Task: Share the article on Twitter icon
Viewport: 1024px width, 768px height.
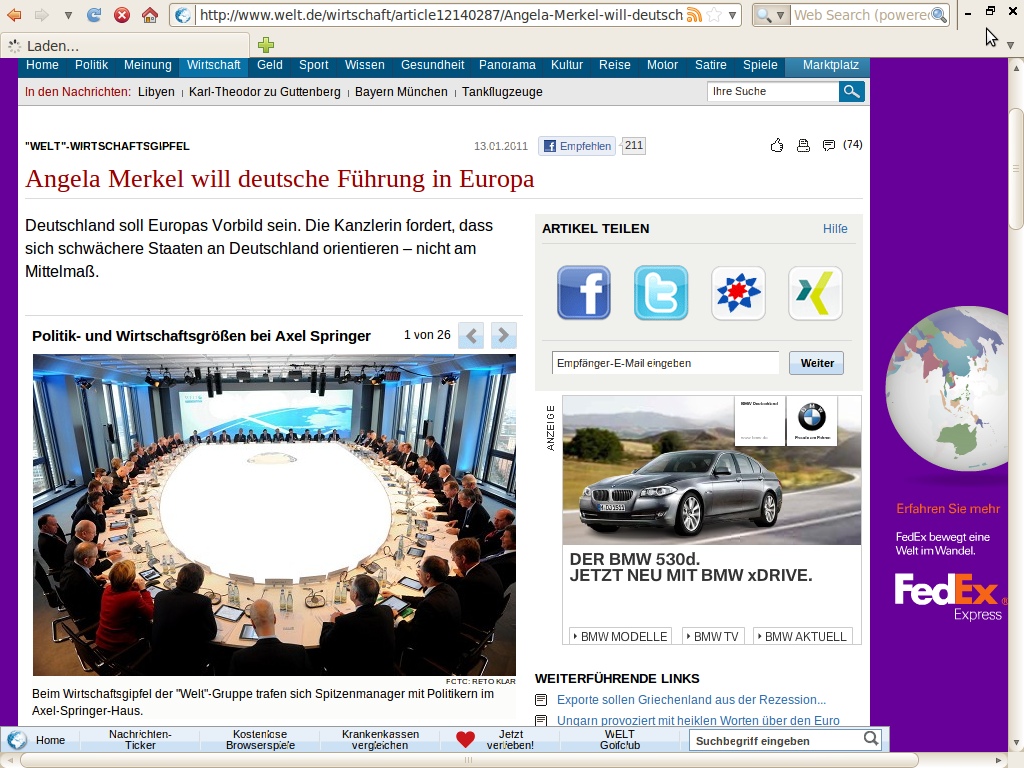Action: pyautogui.click(x=661, y=293)
